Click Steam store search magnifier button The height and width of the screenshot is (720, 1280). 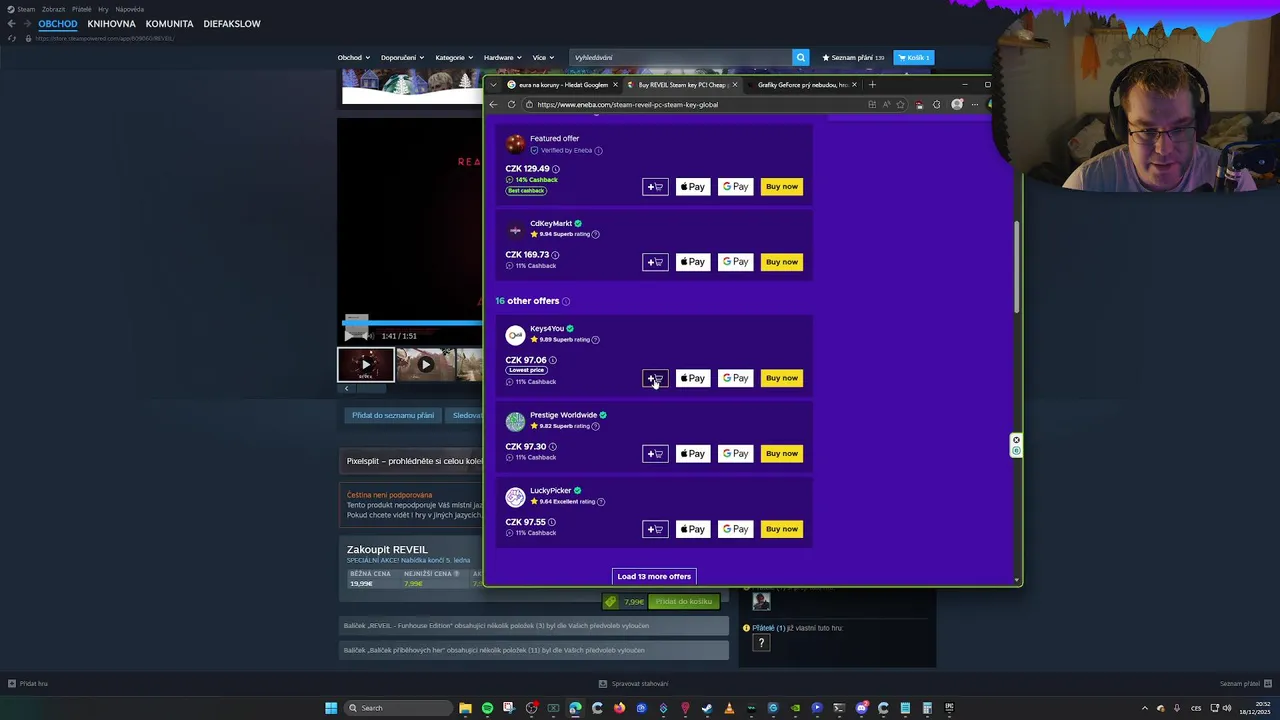(800, 58)
